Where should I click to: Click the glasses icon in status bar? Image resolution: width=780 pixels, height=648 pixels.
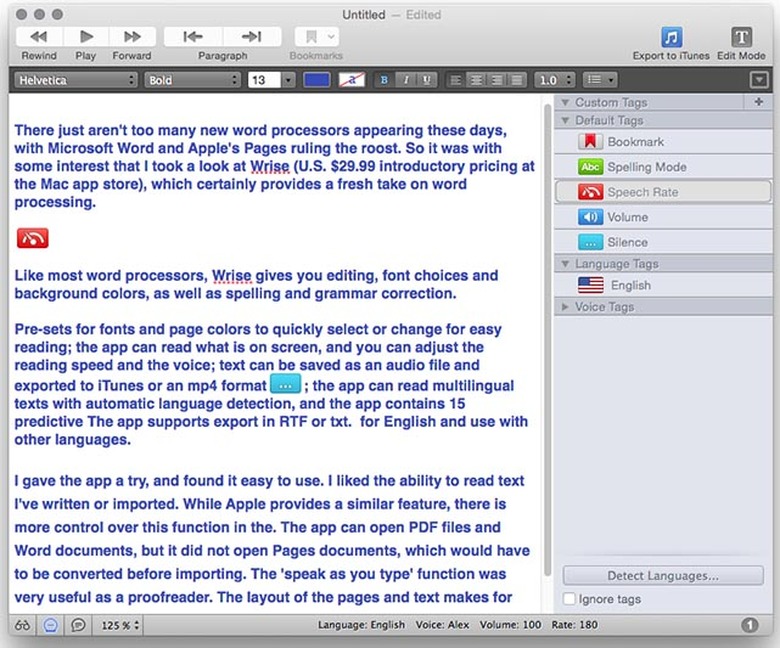[22, 625]
